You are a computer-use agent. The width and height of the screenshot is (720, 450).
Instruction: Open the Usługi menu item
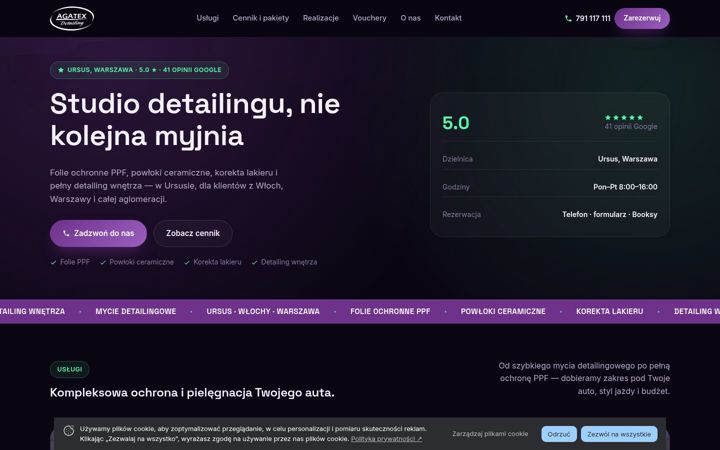pos(208,18)
